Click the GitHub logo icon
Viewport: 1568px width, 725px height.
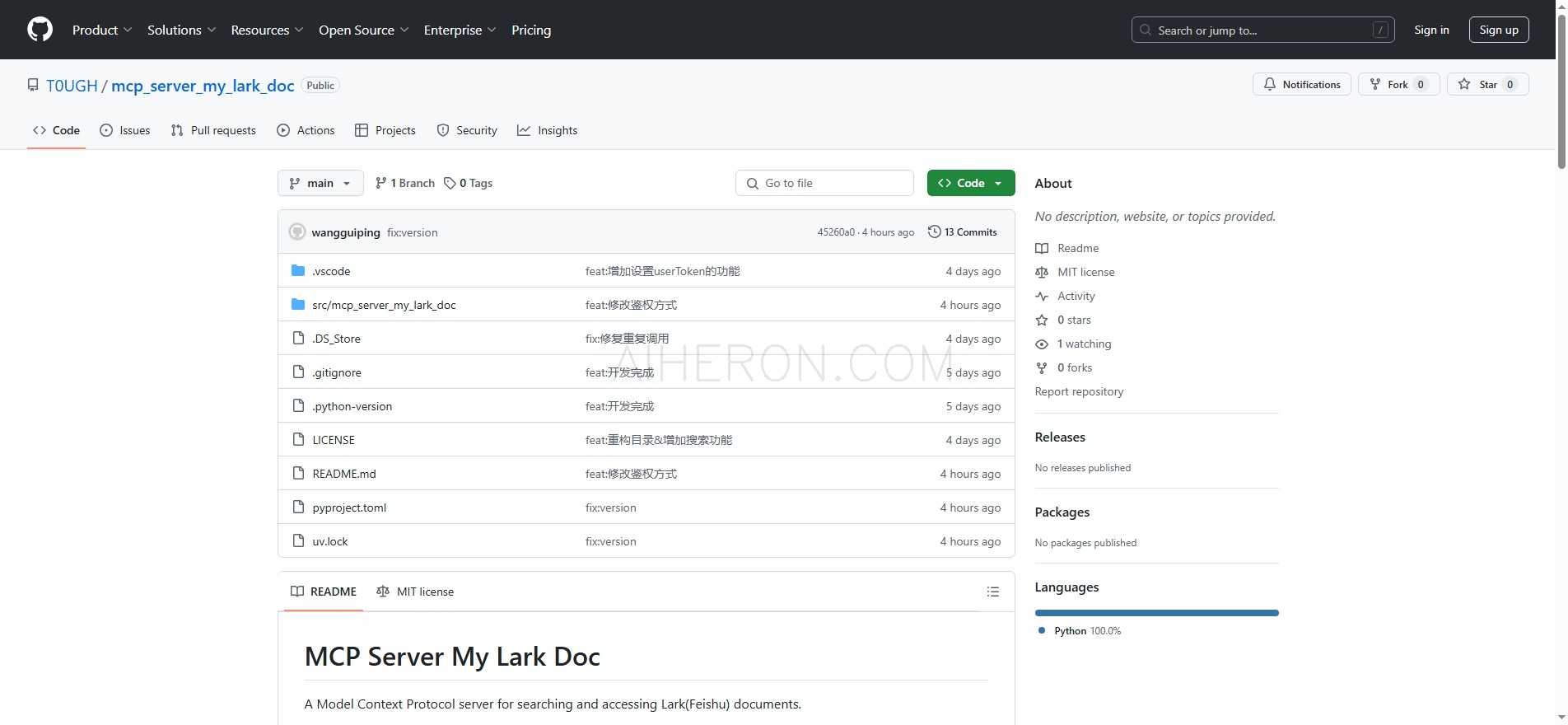coord(40,30)
